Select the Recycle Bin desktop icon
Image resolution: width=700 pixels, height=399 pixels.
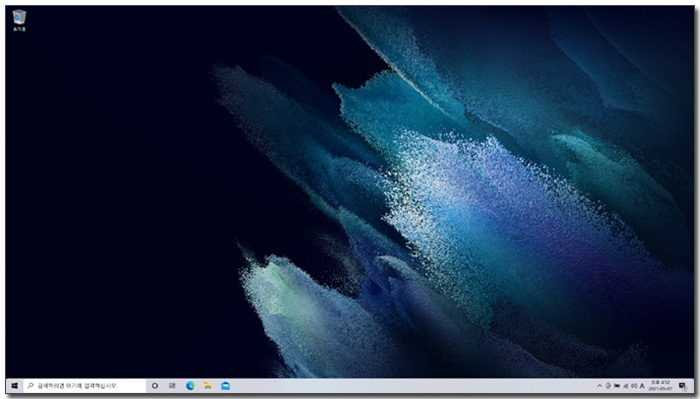19,21
